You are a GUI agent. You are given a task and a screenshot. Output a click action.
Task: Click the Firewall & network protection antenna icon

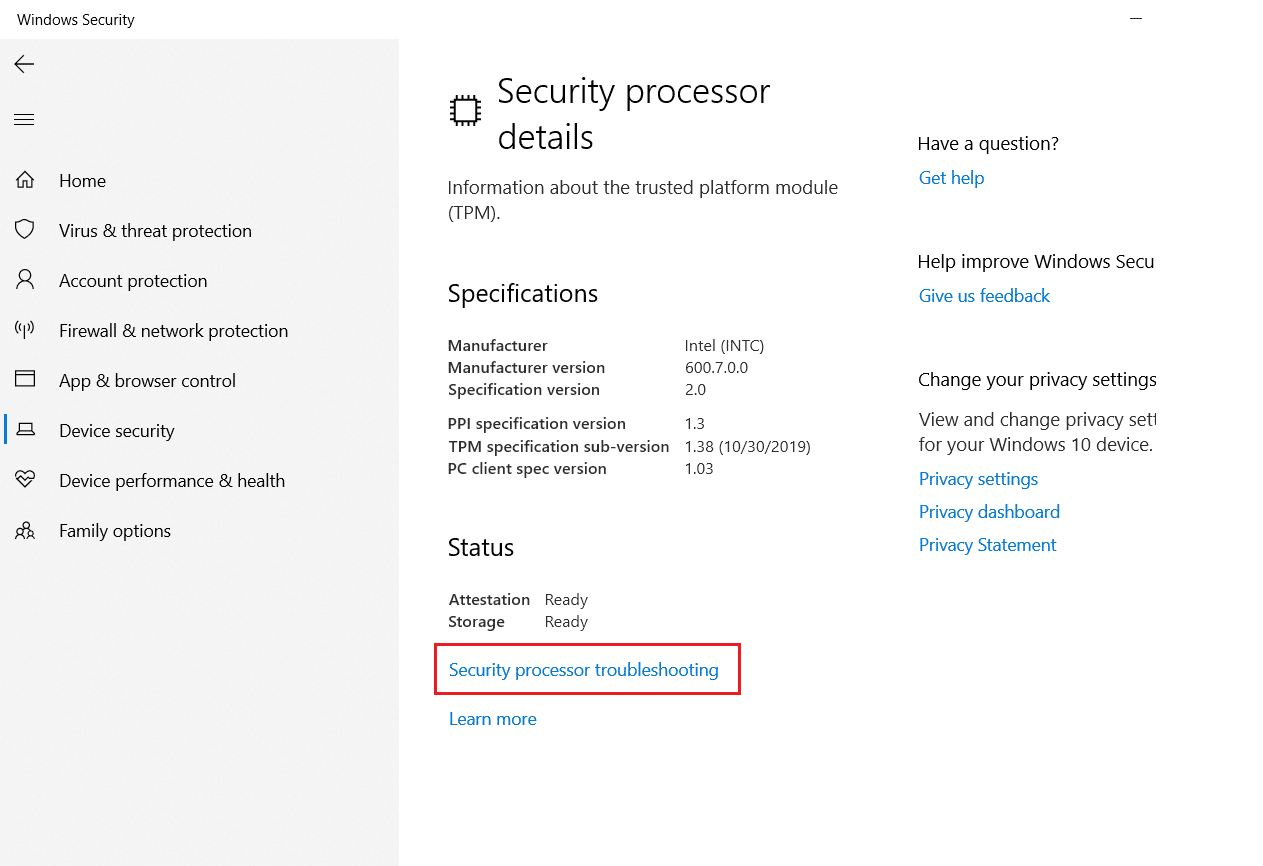click(x=25, y=330)
